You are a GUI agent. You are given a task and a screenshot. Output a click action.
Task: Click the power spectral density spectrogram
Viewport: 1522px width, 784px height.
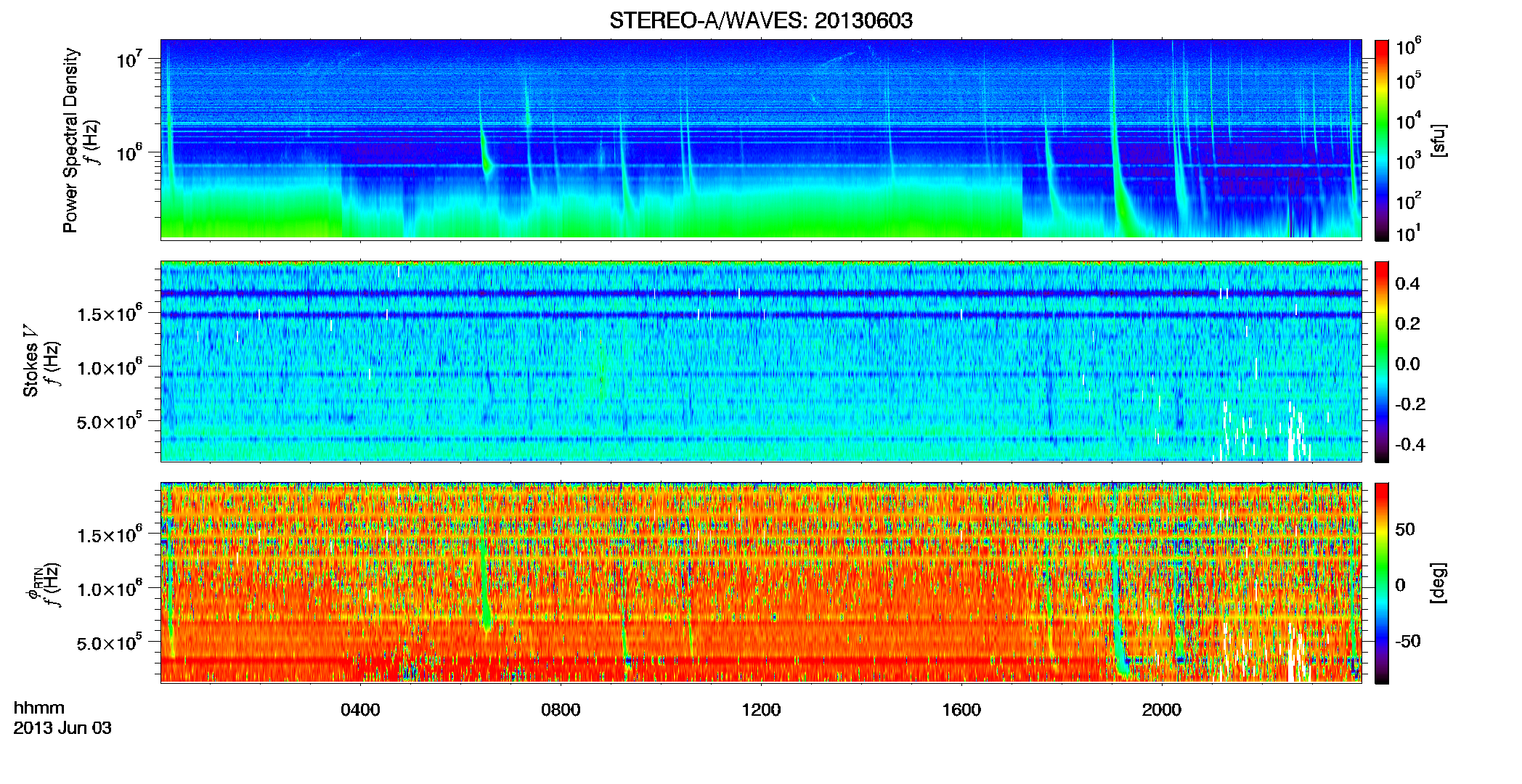click(761, 139)
